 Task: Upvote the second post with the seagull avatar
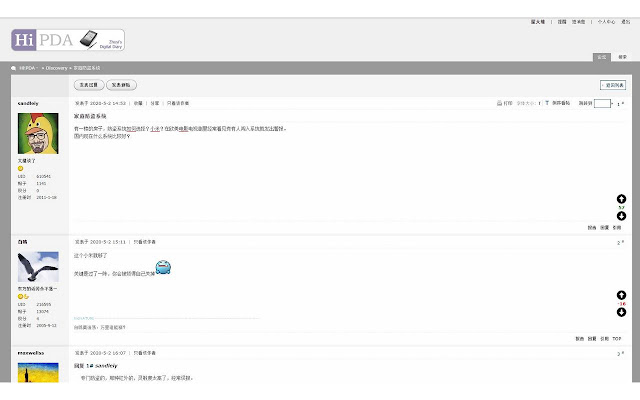[x=621, y=295]
